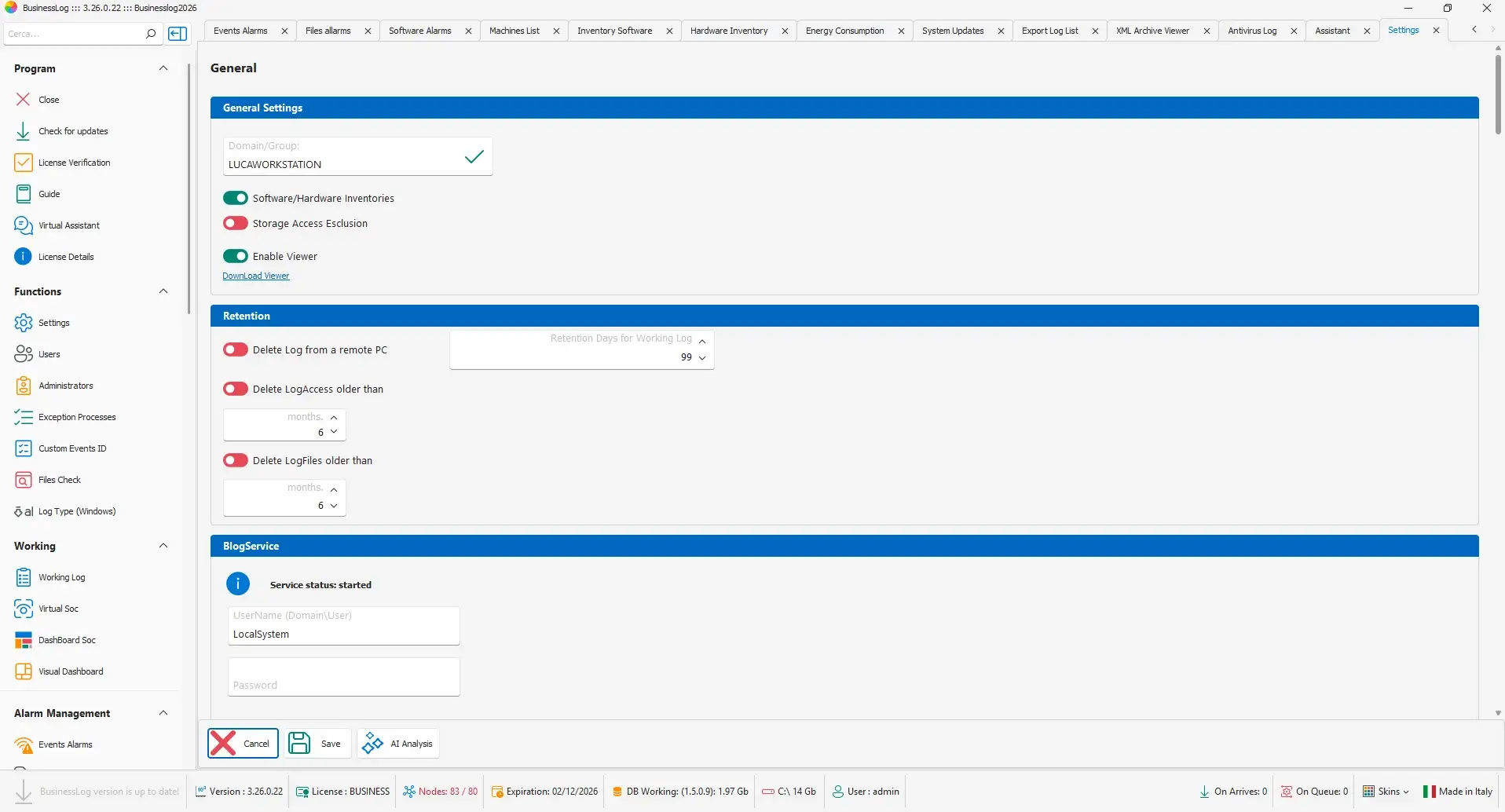Collapse the Alarm Management section
The width and height of the screenshot is (1505, 812).
[163, 713]
